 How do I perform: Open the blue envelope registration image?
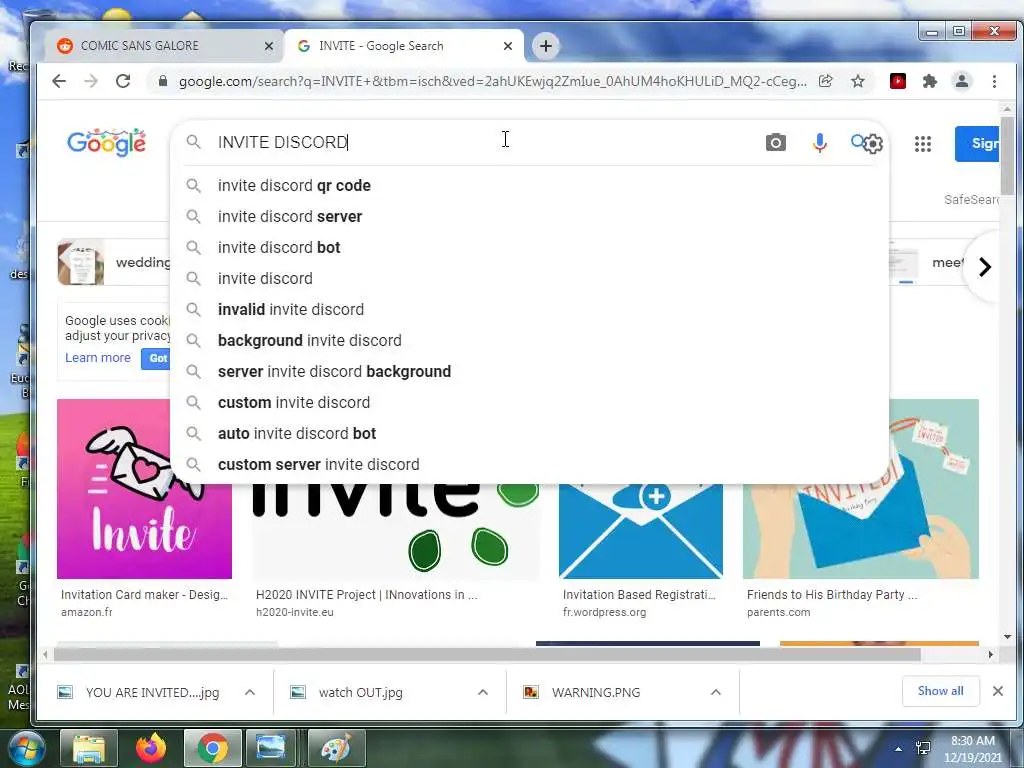641,530
